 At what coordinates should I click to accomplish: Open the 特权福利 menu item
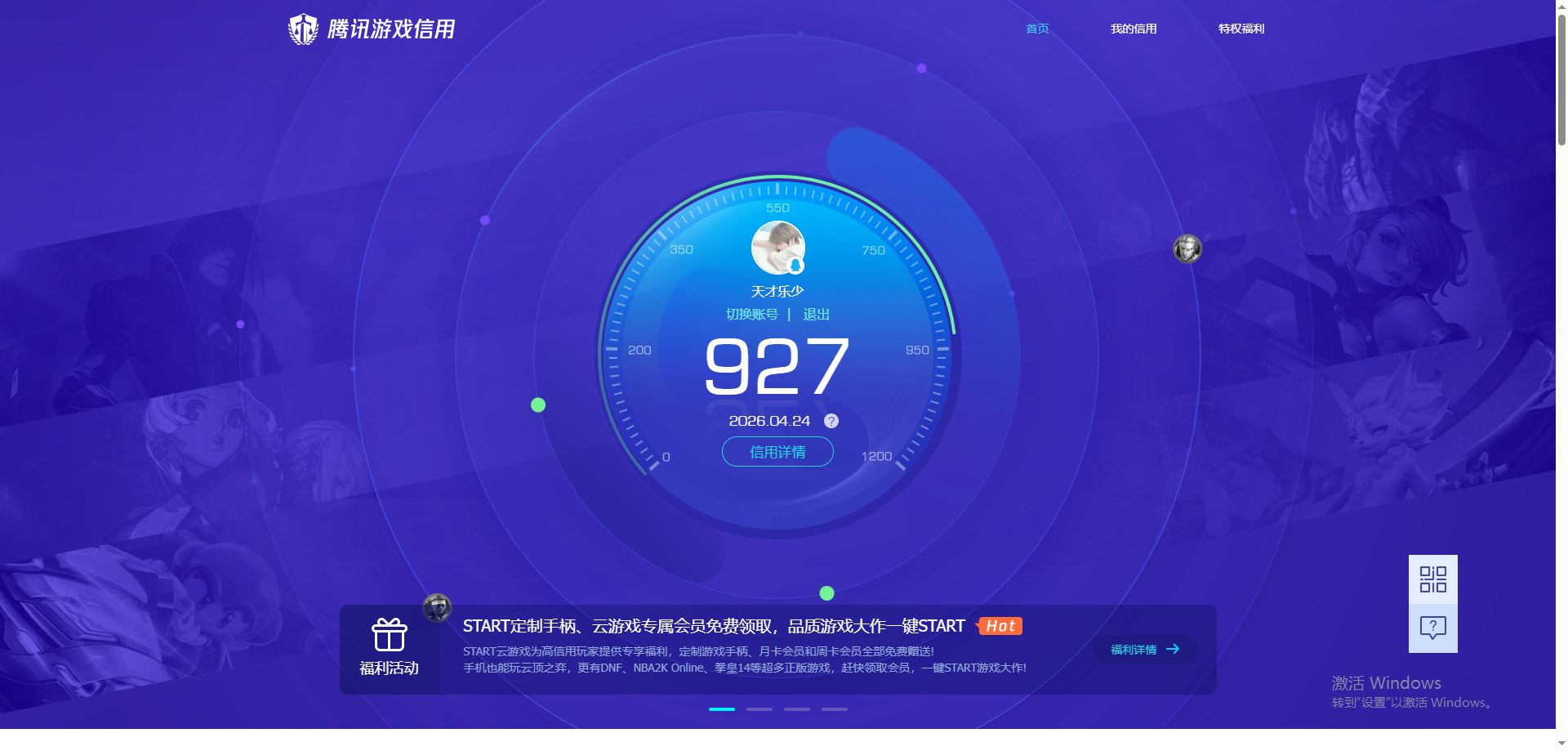[1240, 29]
